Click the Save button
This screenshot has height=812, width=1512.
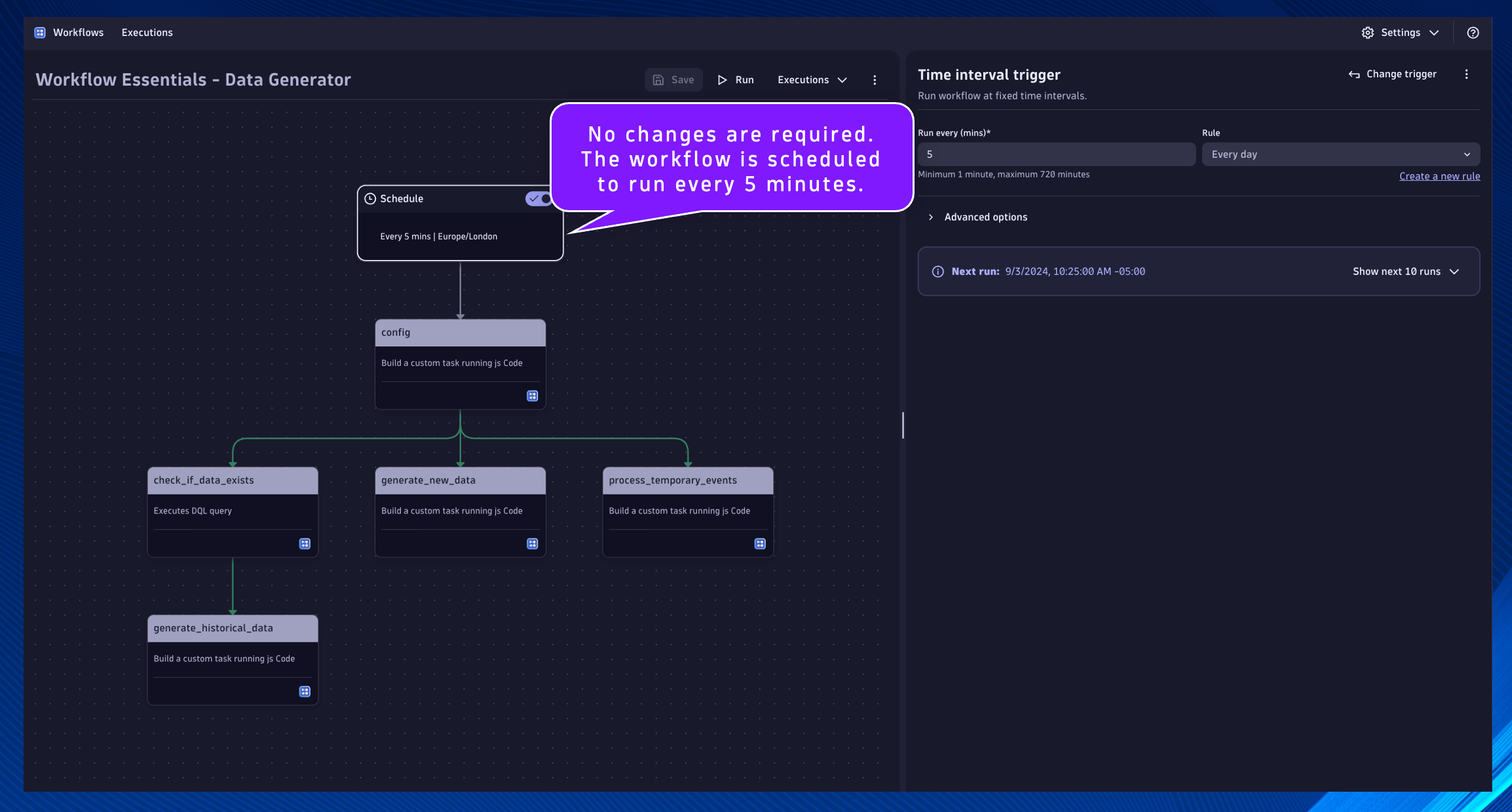click(673, 80)
